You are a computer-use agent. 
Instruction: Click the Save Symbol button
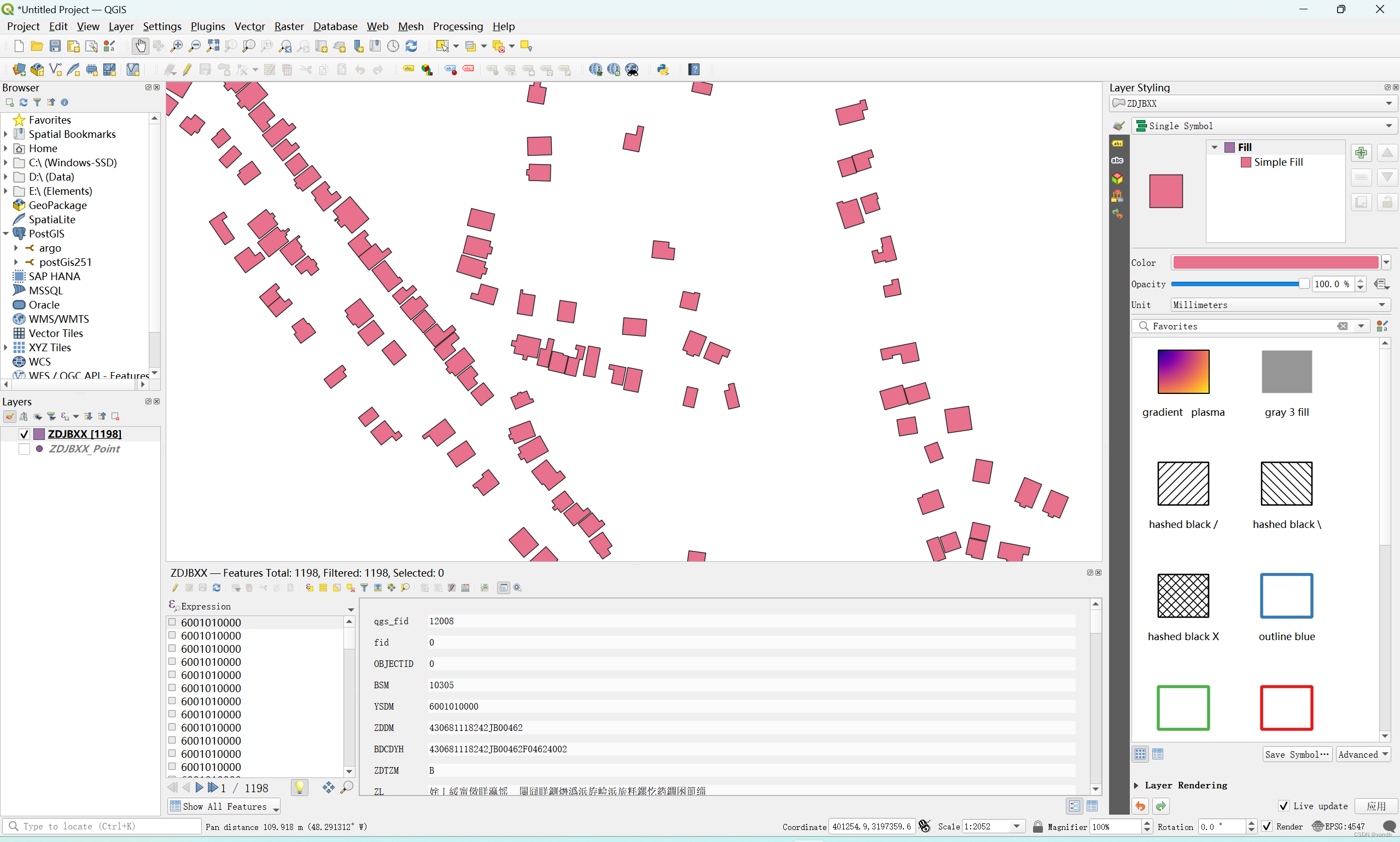(1296, 754)
